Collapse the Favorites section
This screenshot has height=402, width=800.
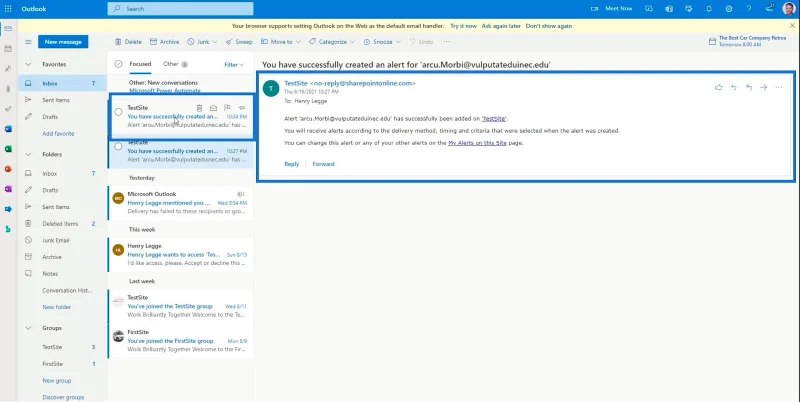[29, 64]
